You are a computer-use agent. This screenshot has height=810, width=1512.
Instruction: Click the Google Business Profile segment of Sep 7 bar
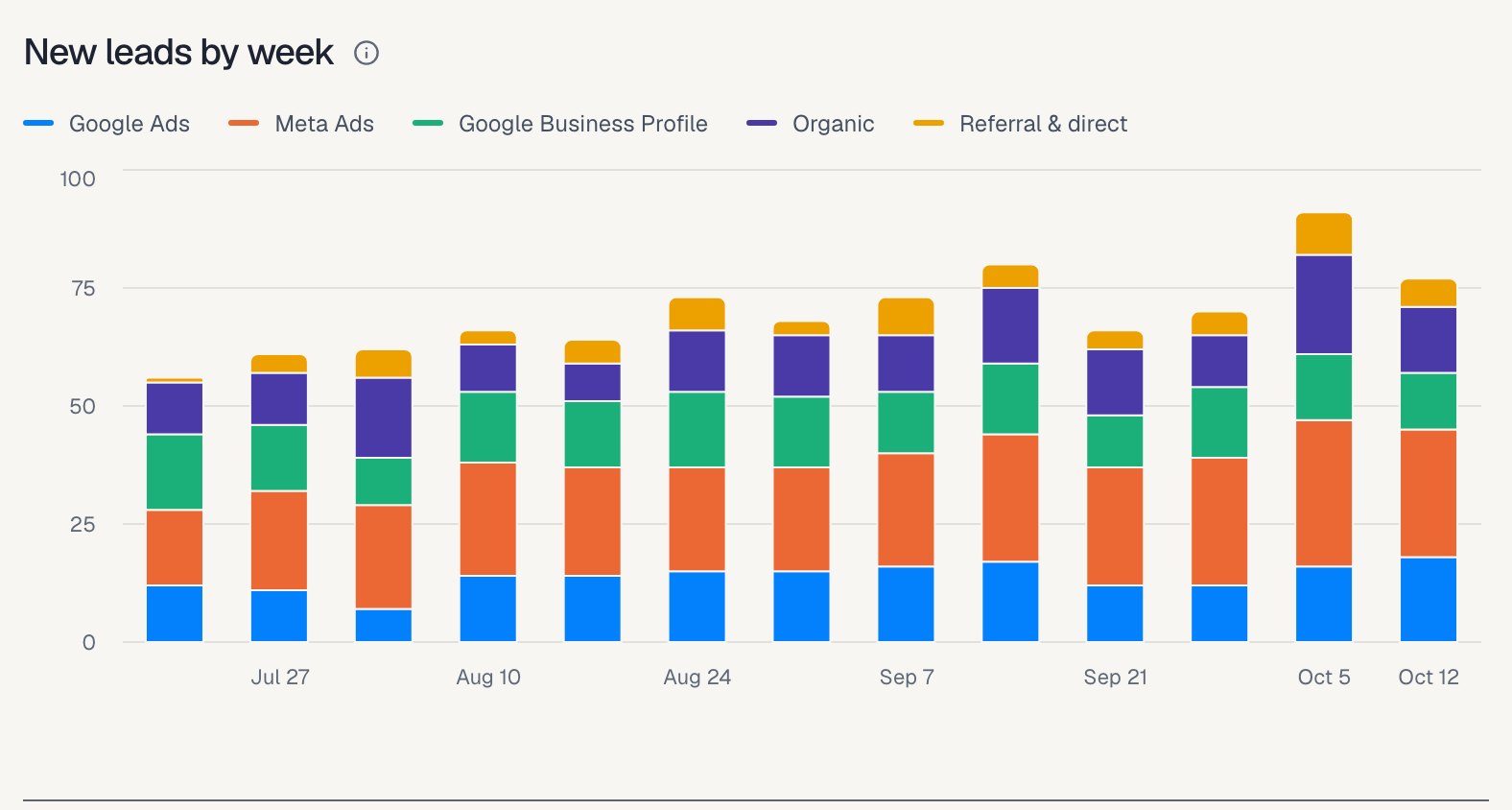click(906, 422)
